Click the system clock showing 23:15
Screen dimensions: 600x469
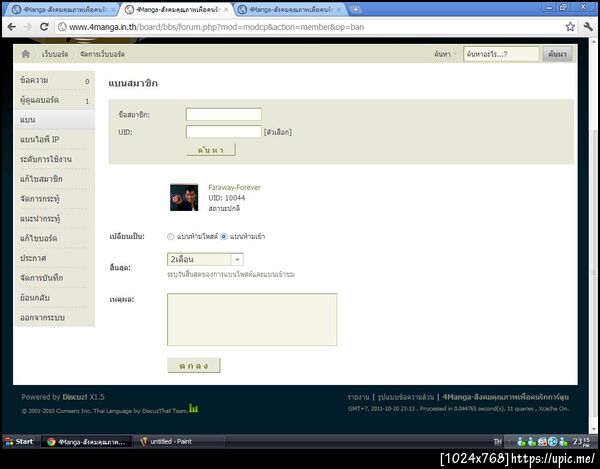pos(582,442)
